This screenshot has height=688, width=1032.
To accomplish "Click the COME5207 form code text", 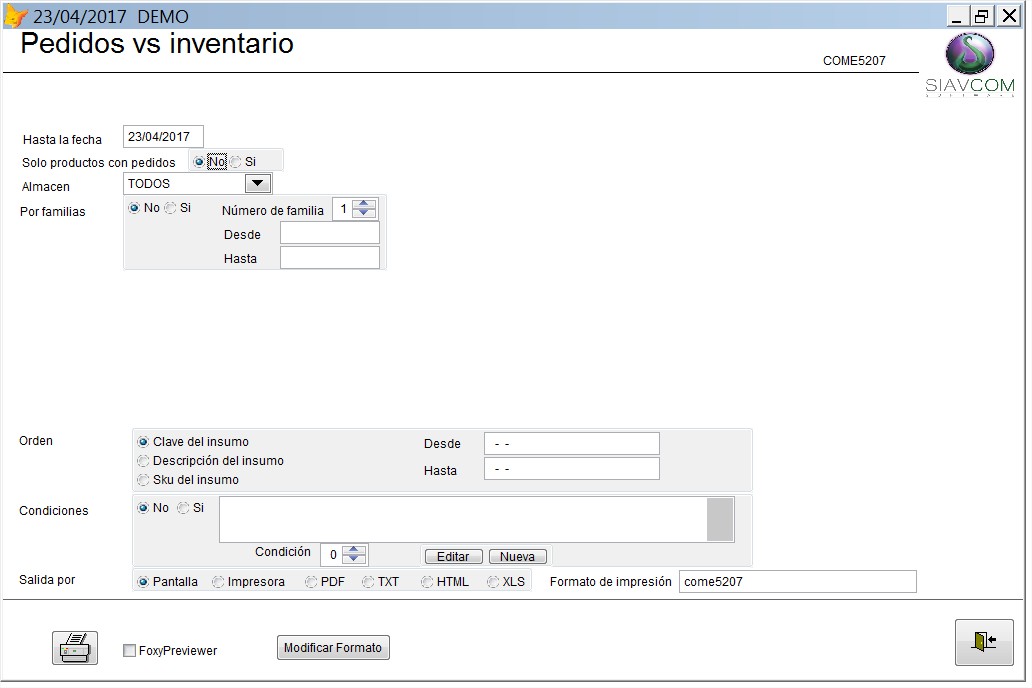I will (x=854, y=61).
